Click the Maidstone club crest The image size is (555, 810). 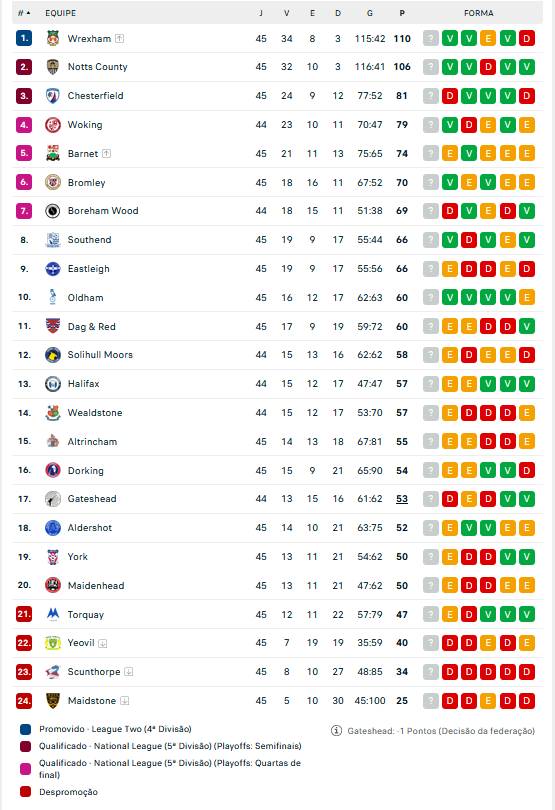(53, 700)
